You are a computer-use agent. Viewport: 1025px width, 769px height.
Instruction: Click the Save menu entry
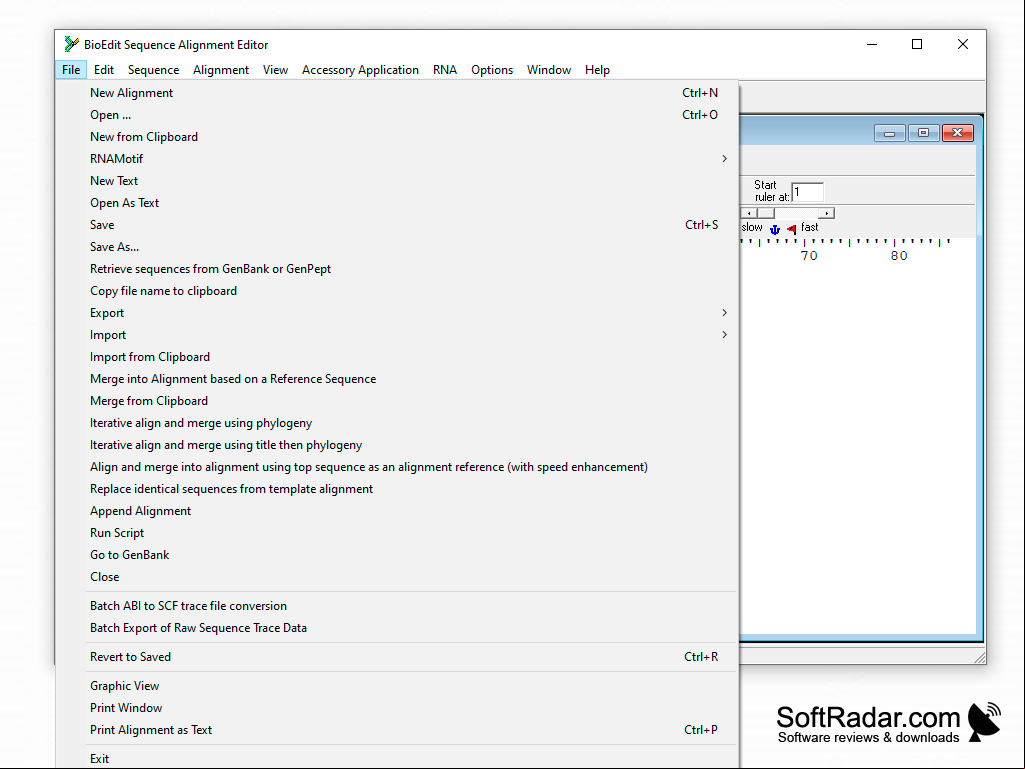[397, 225]
